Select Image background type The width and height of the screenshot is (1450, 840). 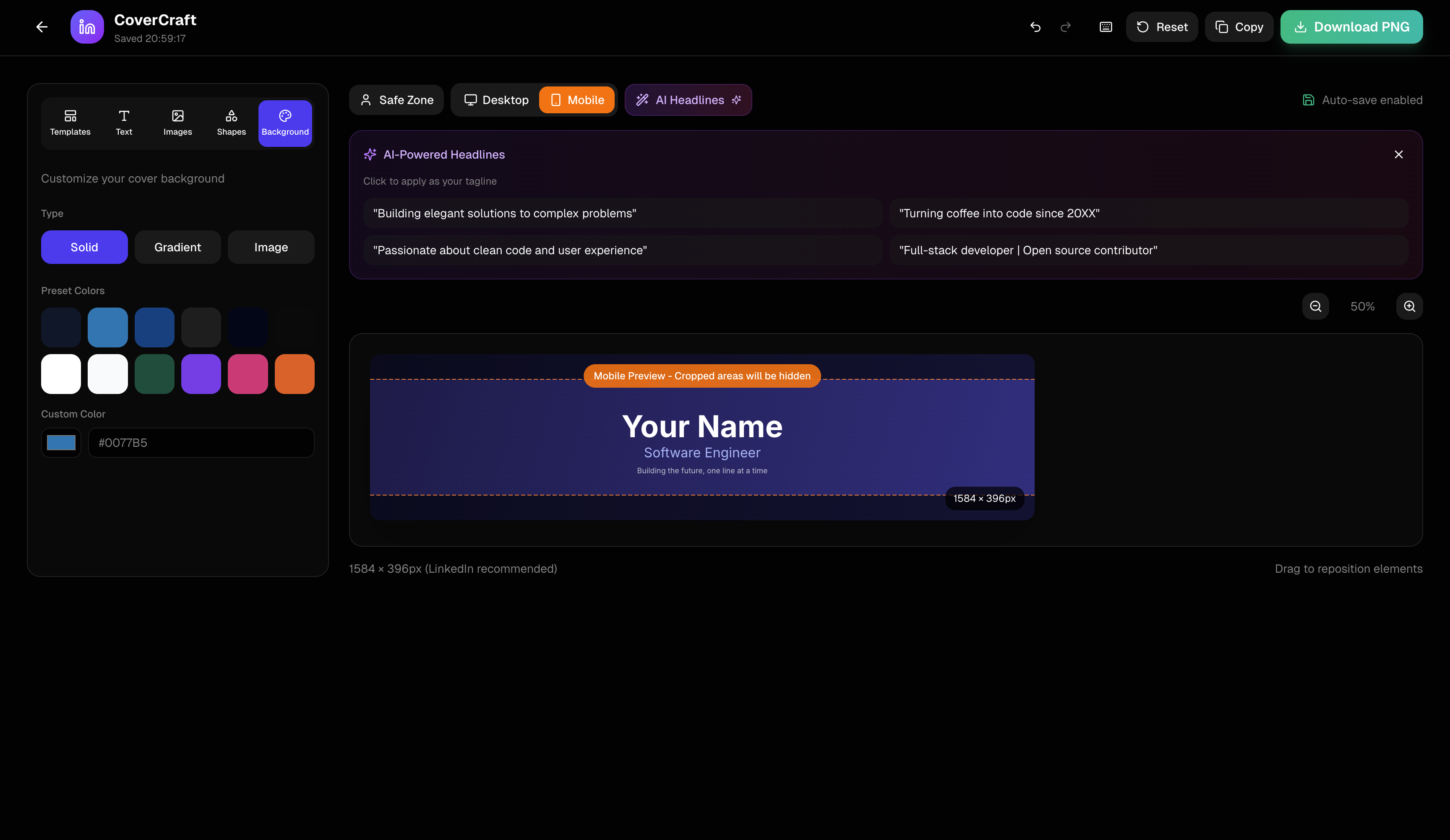(x=271, y=248)
